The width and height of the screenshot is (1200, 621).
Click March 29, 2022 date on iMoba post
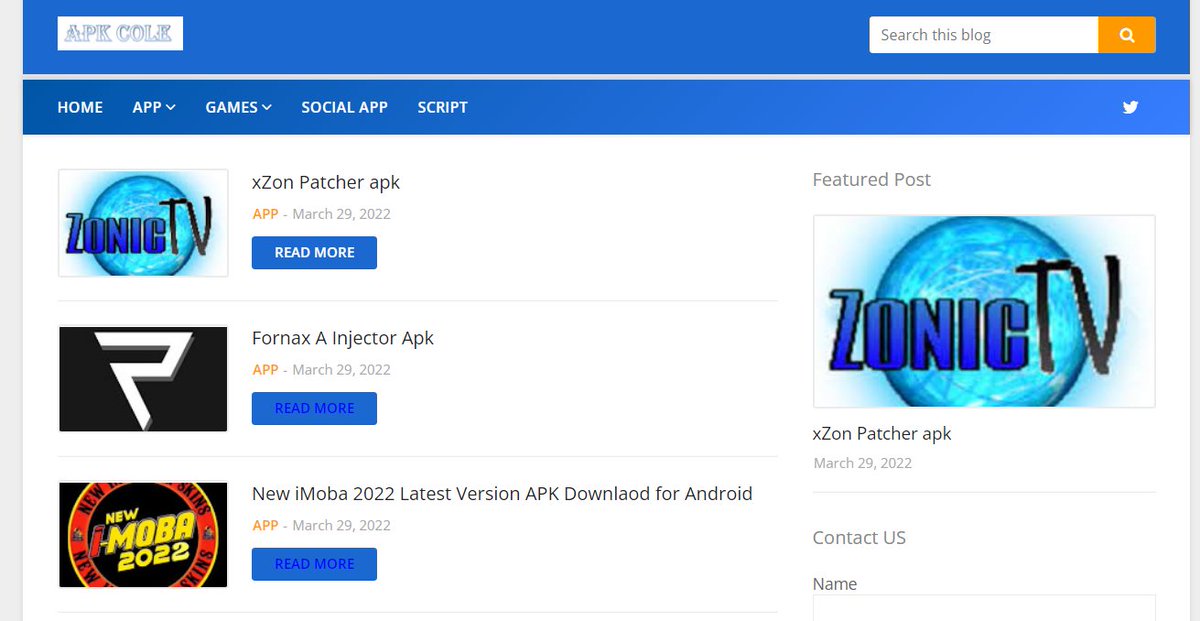click(341, 526)
